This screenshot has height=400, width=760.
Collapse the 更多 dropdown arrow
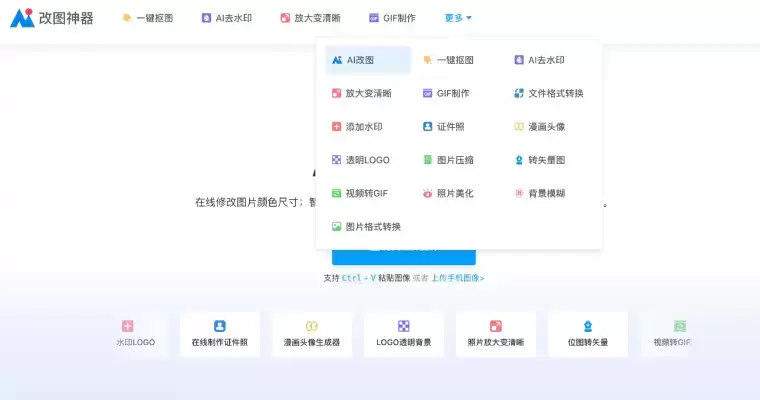[x=469, y=18]
